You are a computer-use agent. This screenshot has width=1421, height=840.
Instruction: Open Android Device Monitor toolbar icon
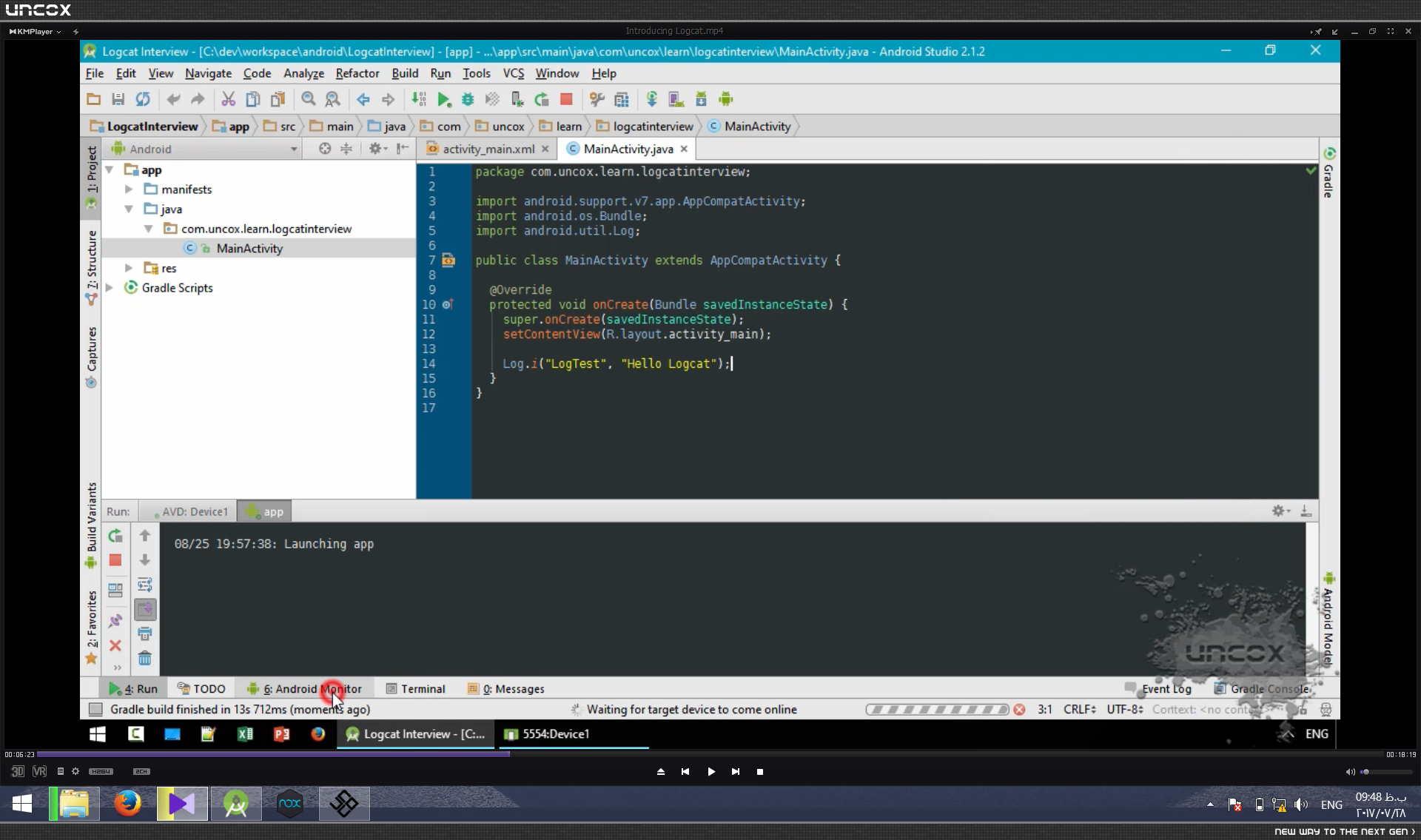click(726, 99)
